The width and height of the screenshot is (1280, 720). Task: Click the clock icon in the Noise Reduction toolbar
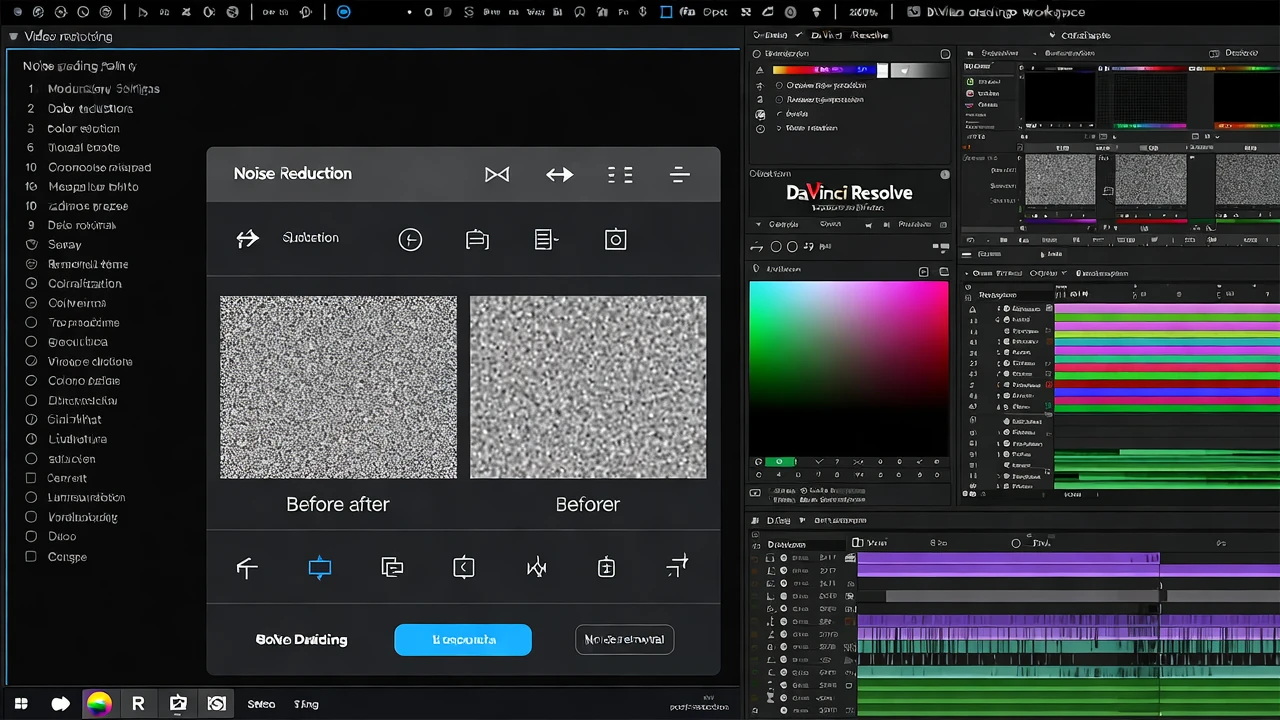(410, 240)
